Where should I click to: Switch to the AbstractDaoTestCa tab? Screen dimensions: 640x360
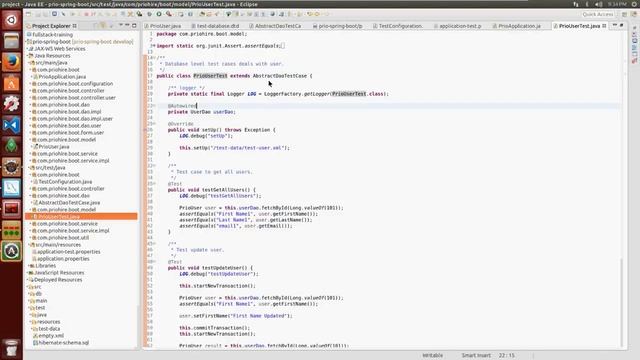275,26
